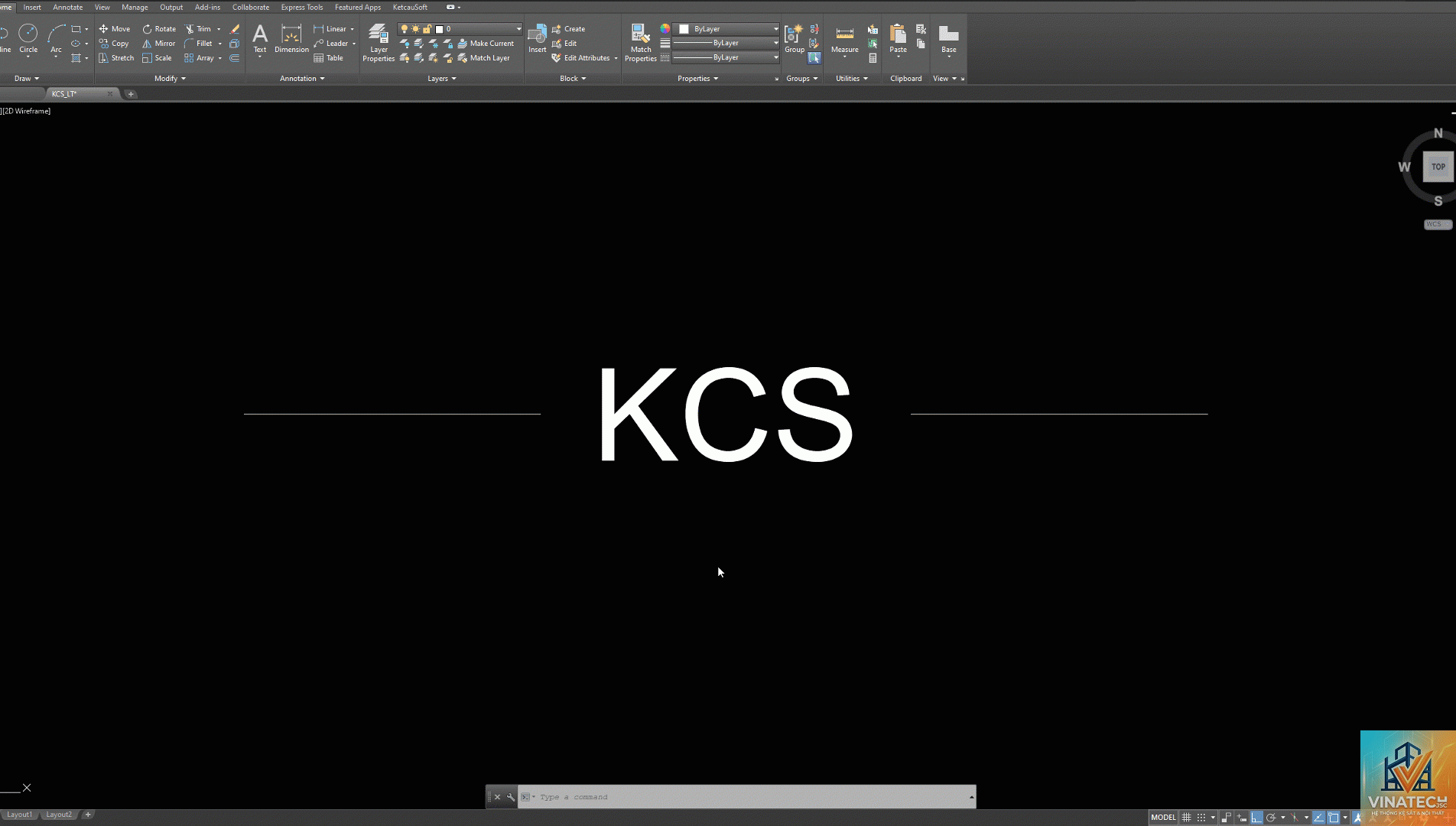Open Layer Properties manager
1456x826 pixels.
(379, 42)
